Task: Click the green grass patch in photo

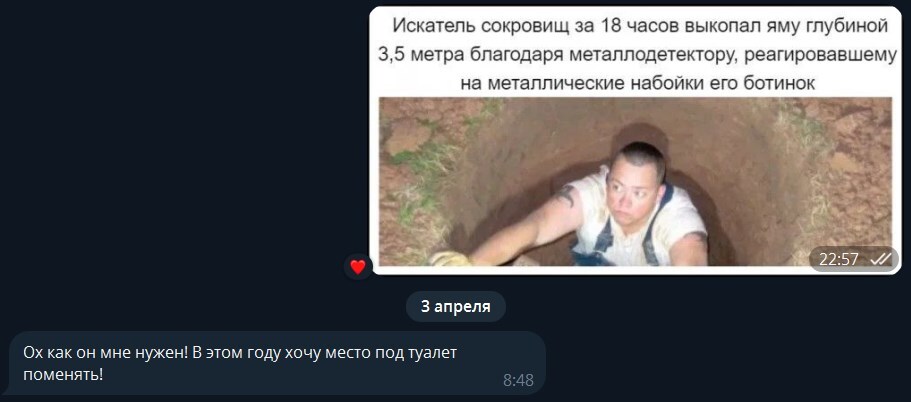Action: point(419,168)
